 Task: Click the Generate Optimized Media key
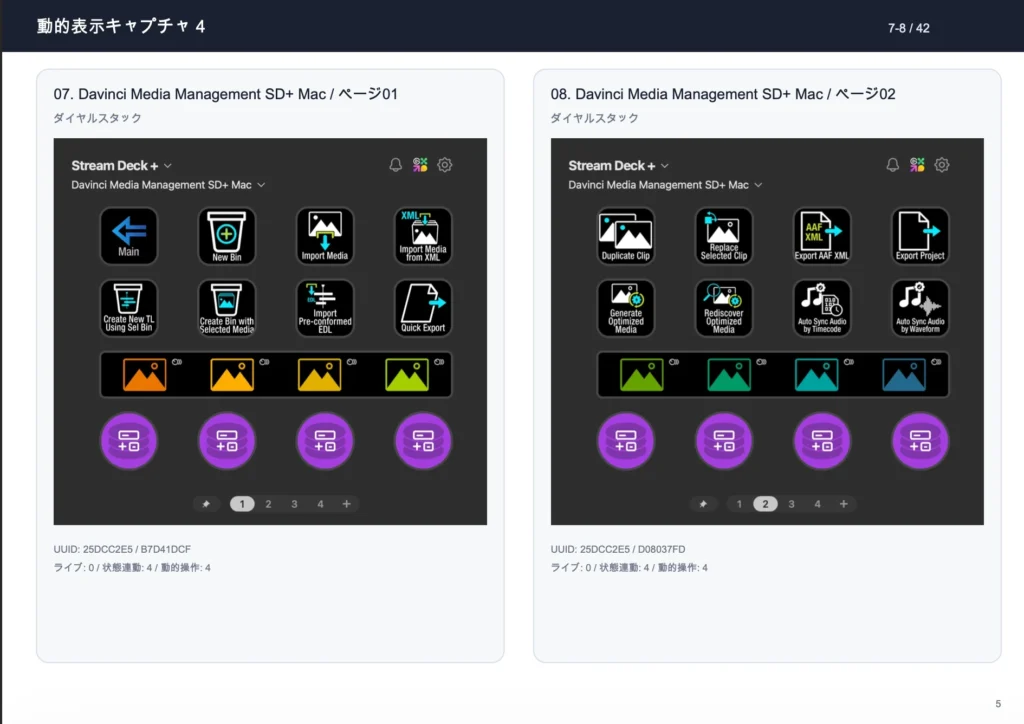tap(626, 307)
